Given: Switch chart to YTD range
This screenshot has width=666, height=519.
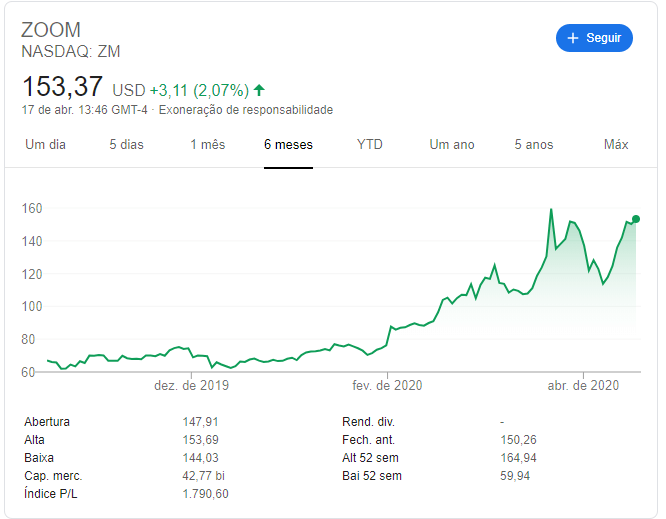Looking at the screenshot, I should [x=370, y=144].
